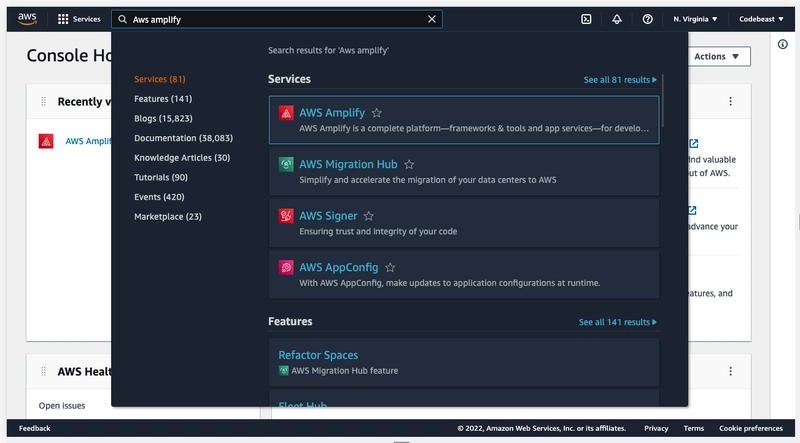Favorite AWS AppConfig with the star icon

coord(390,267)
